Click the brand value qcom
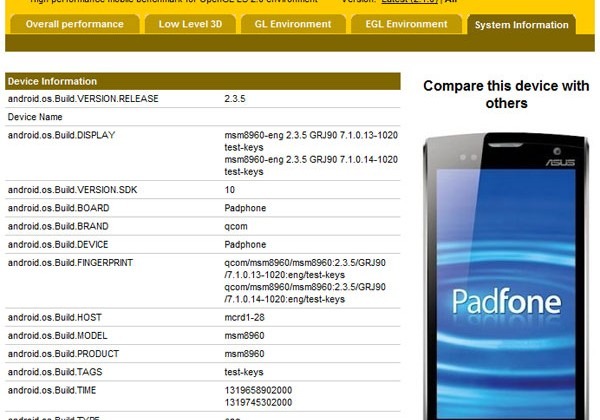Screen dimensions: 600x420 point(236,226)
